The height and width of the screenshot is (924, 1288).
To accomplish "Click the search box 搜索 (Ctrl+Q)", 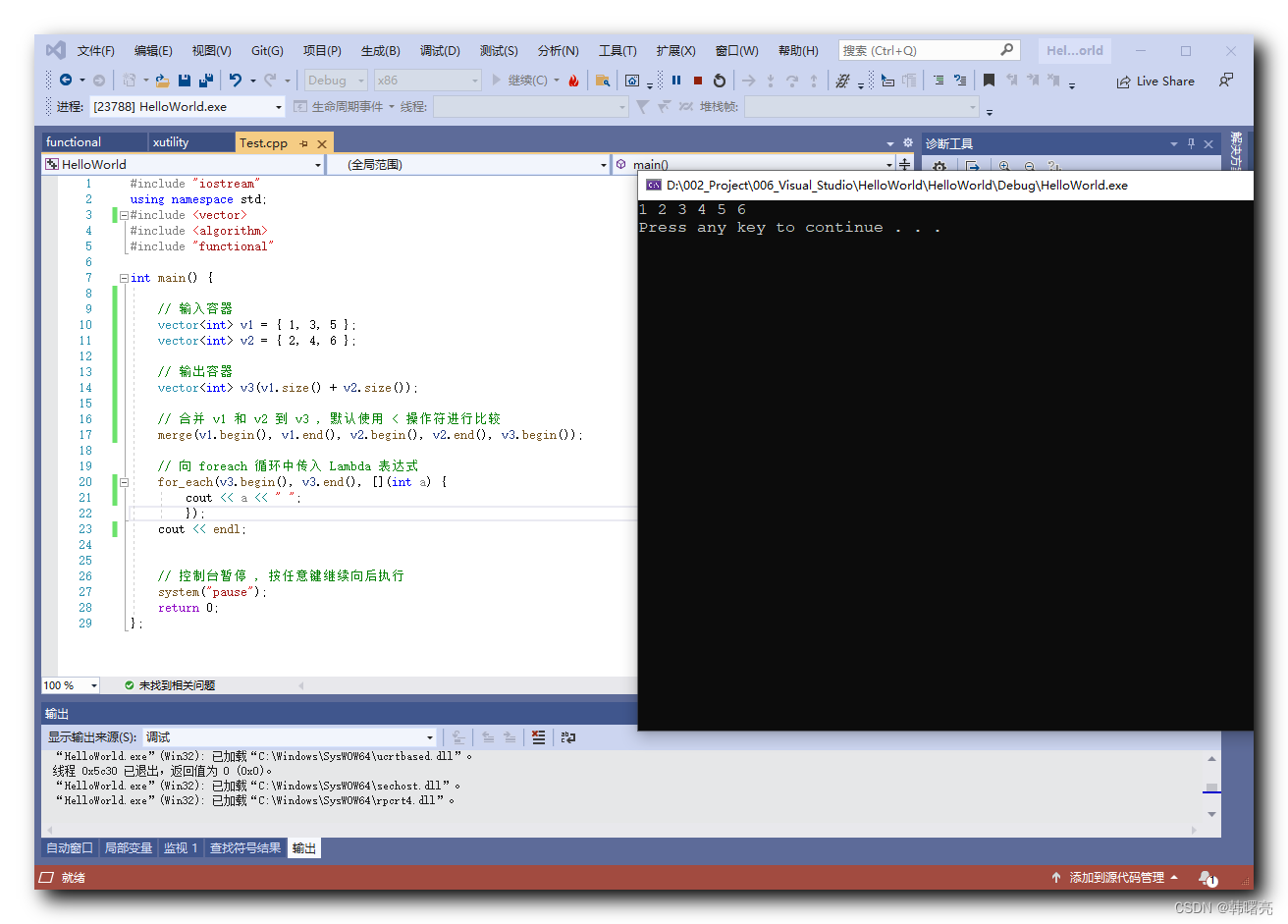I will tap(929, 50).
